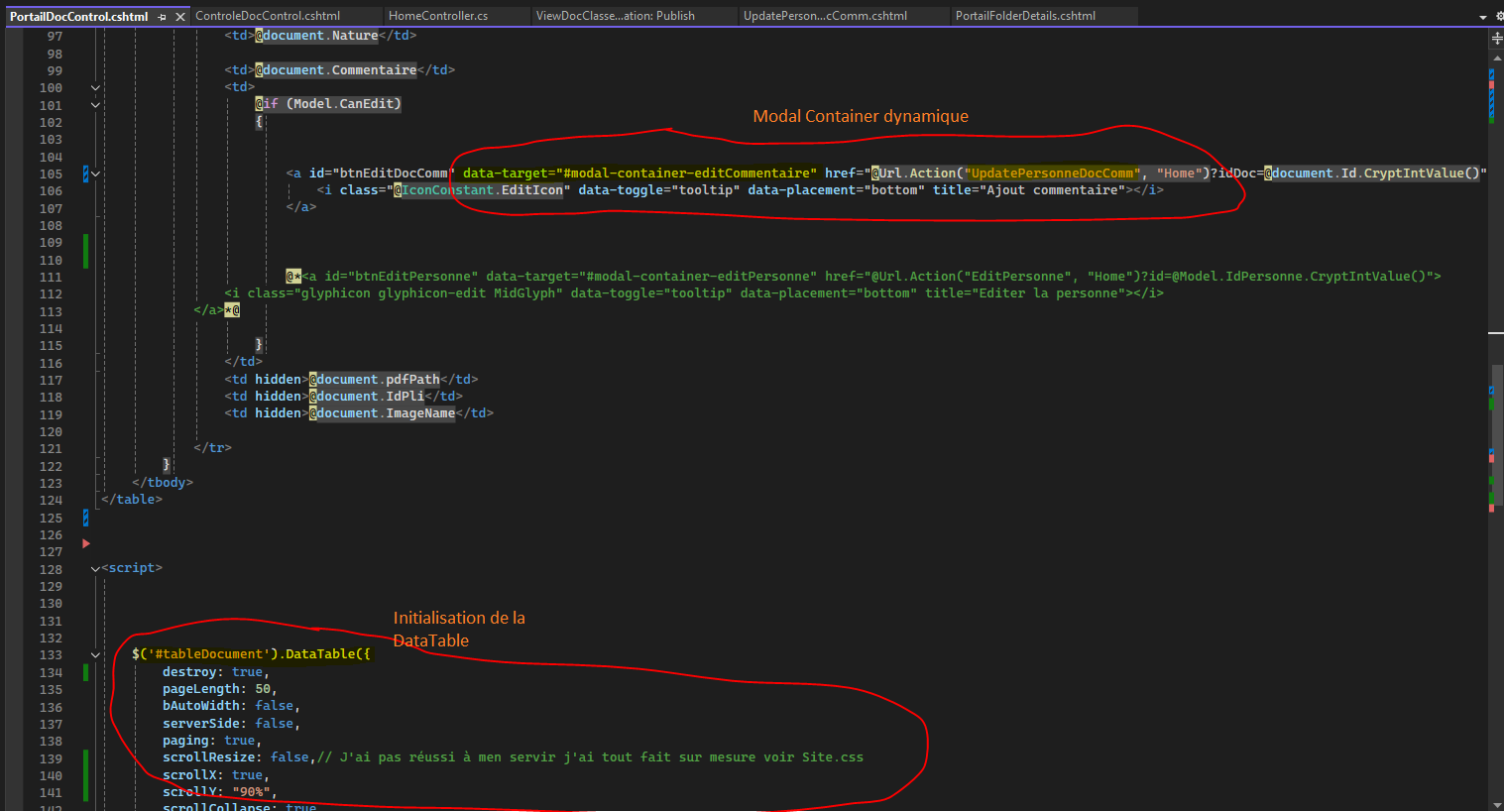Click line number 111 in the margin

coord(51,278)
